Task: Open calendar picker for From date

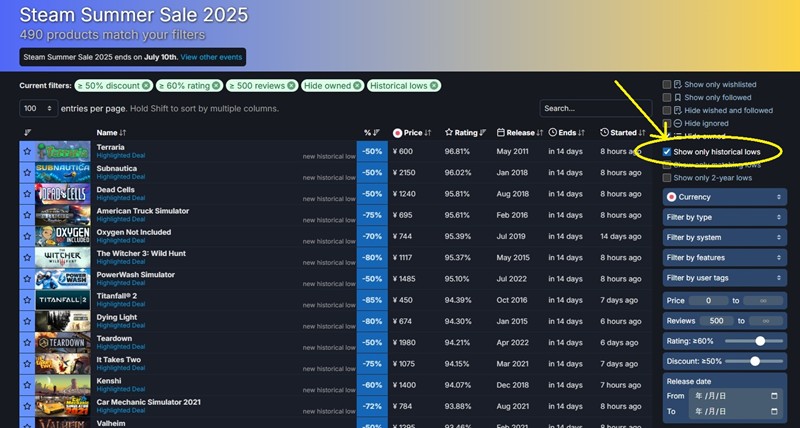Action: (774, 396)
